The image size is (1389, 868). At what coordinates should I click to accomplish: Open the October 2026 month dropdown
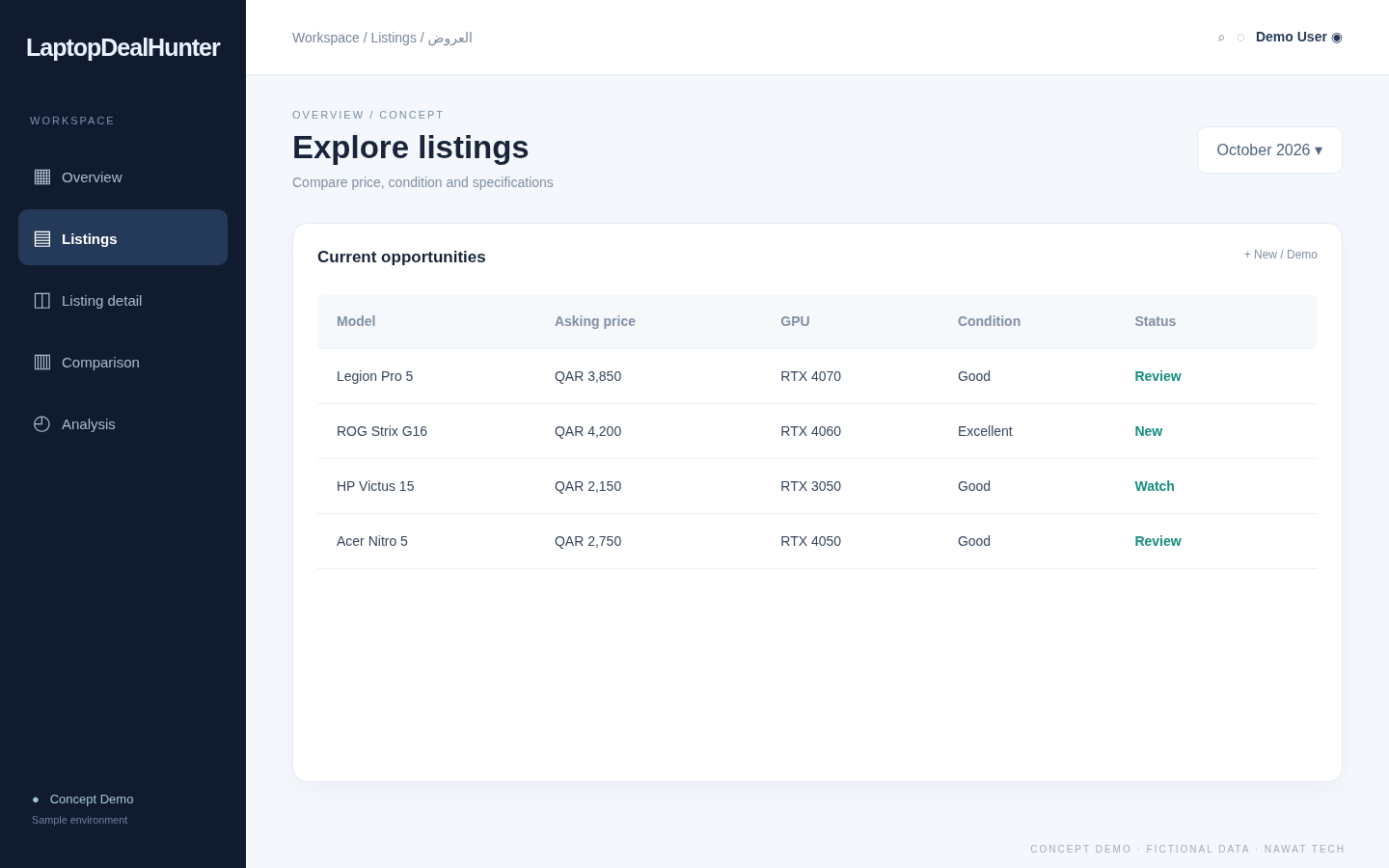pyautogui.click(x=1269, y=150)
